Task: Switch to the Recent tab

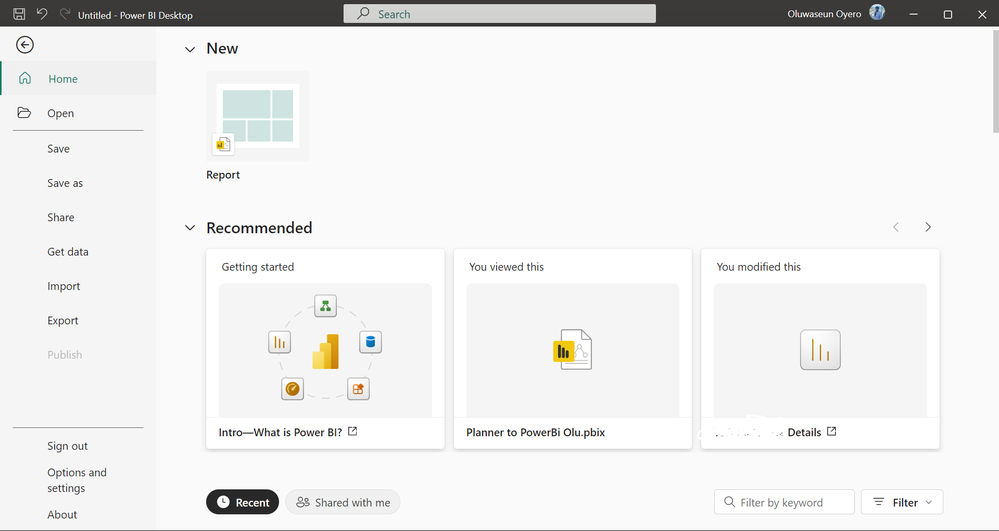Action: coord(243,502)
